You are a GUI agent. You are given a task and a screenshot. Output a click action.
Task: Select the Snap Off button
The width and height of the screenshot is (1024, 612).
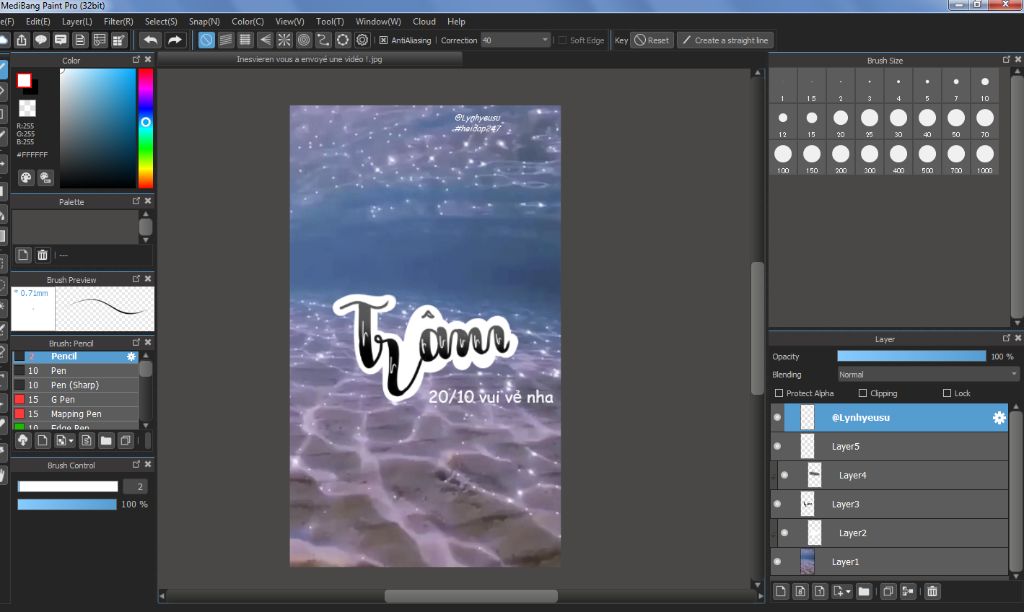tap(206, 40)
